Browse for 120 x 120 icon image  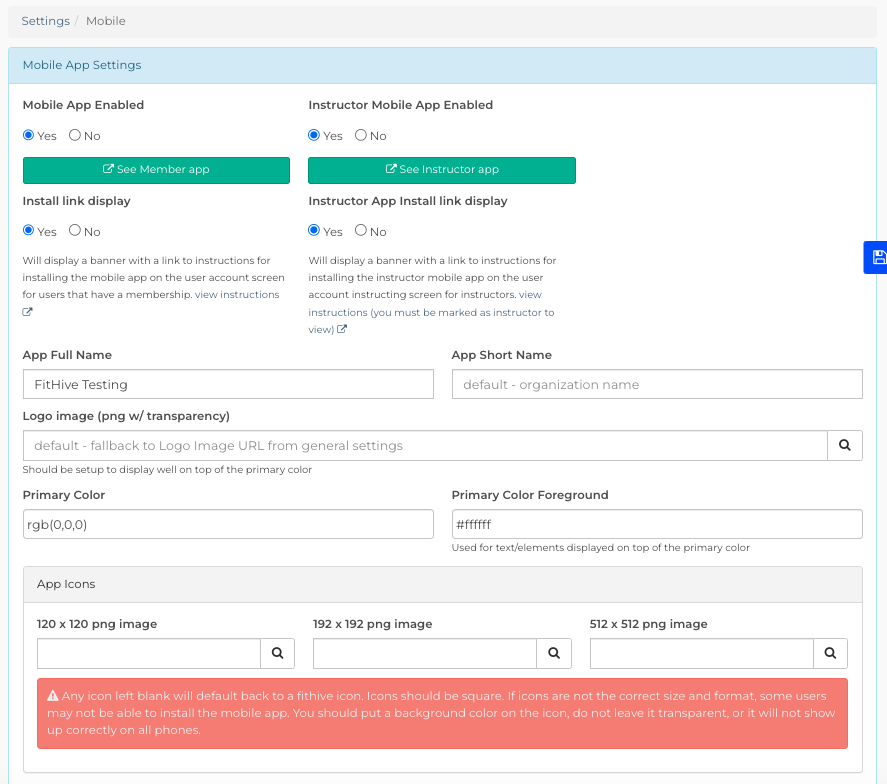coord(277,653)
